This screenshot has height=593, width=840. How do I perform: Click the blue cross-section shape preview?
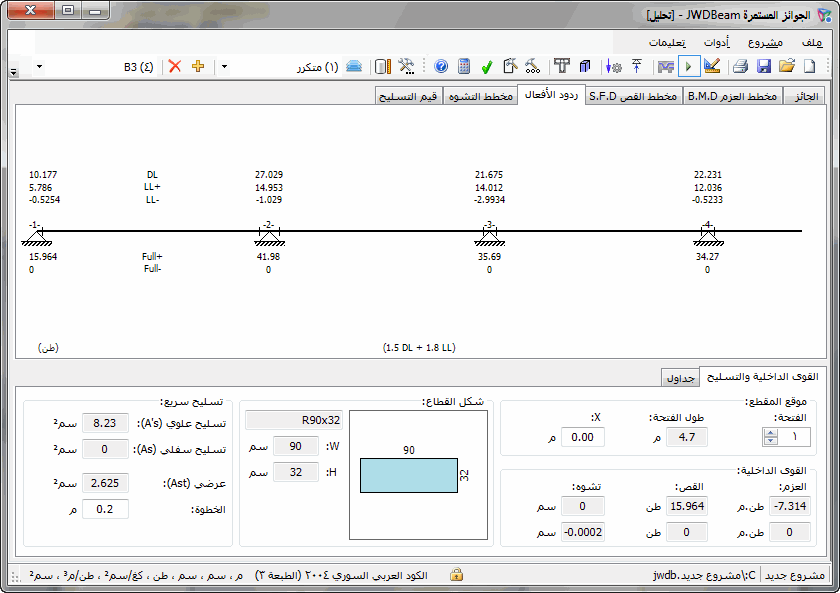coord(405,475)
